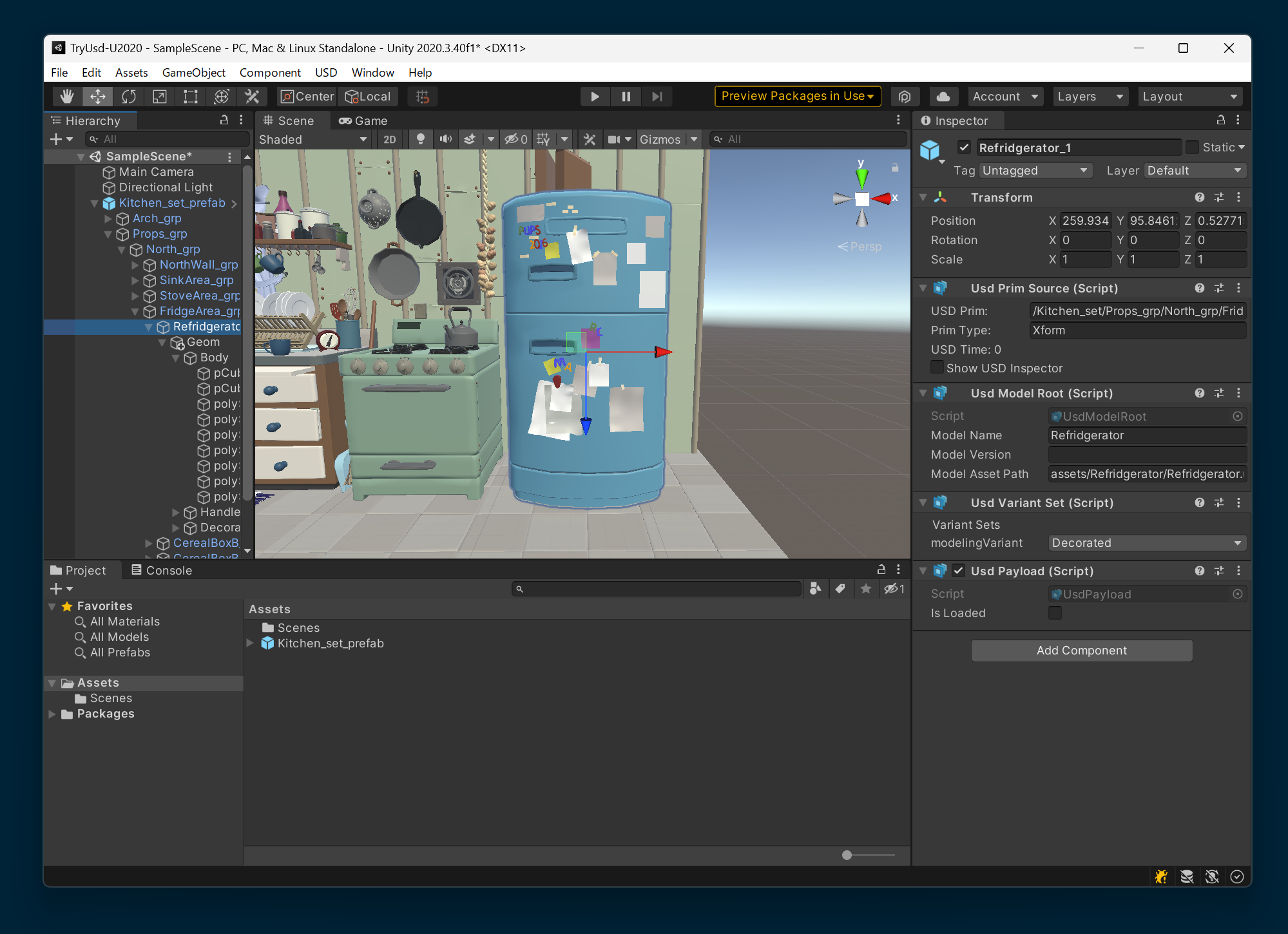
Task: Tick the Is Loaded checkbox
Action: 1055,613
